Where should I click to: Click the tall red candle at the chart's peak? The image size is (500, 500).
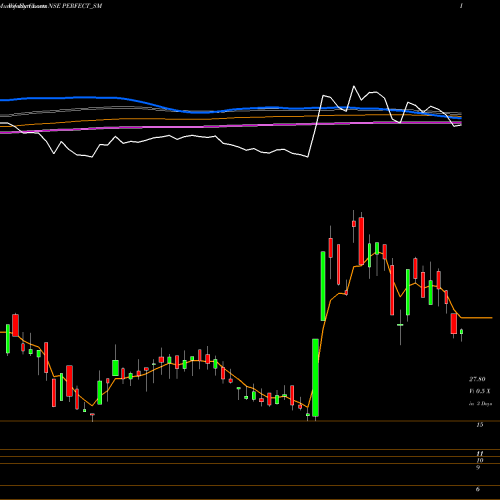pos(361,241)
